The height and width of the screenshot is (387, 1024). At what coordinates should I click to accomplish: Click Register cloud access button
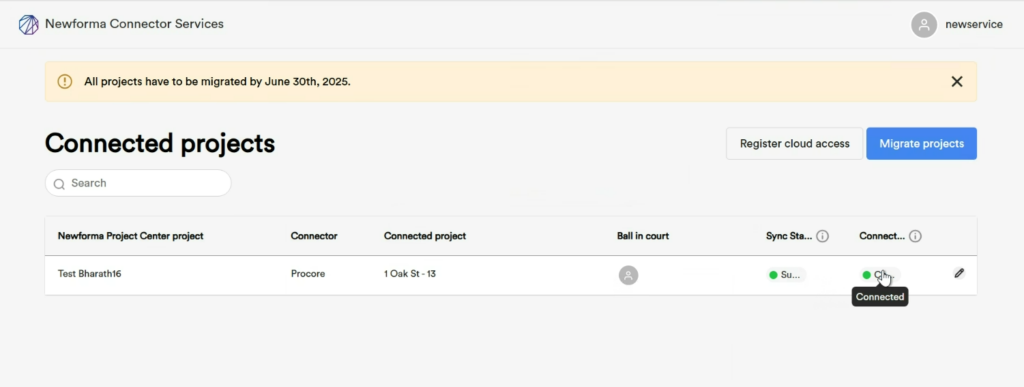point(795,144)
